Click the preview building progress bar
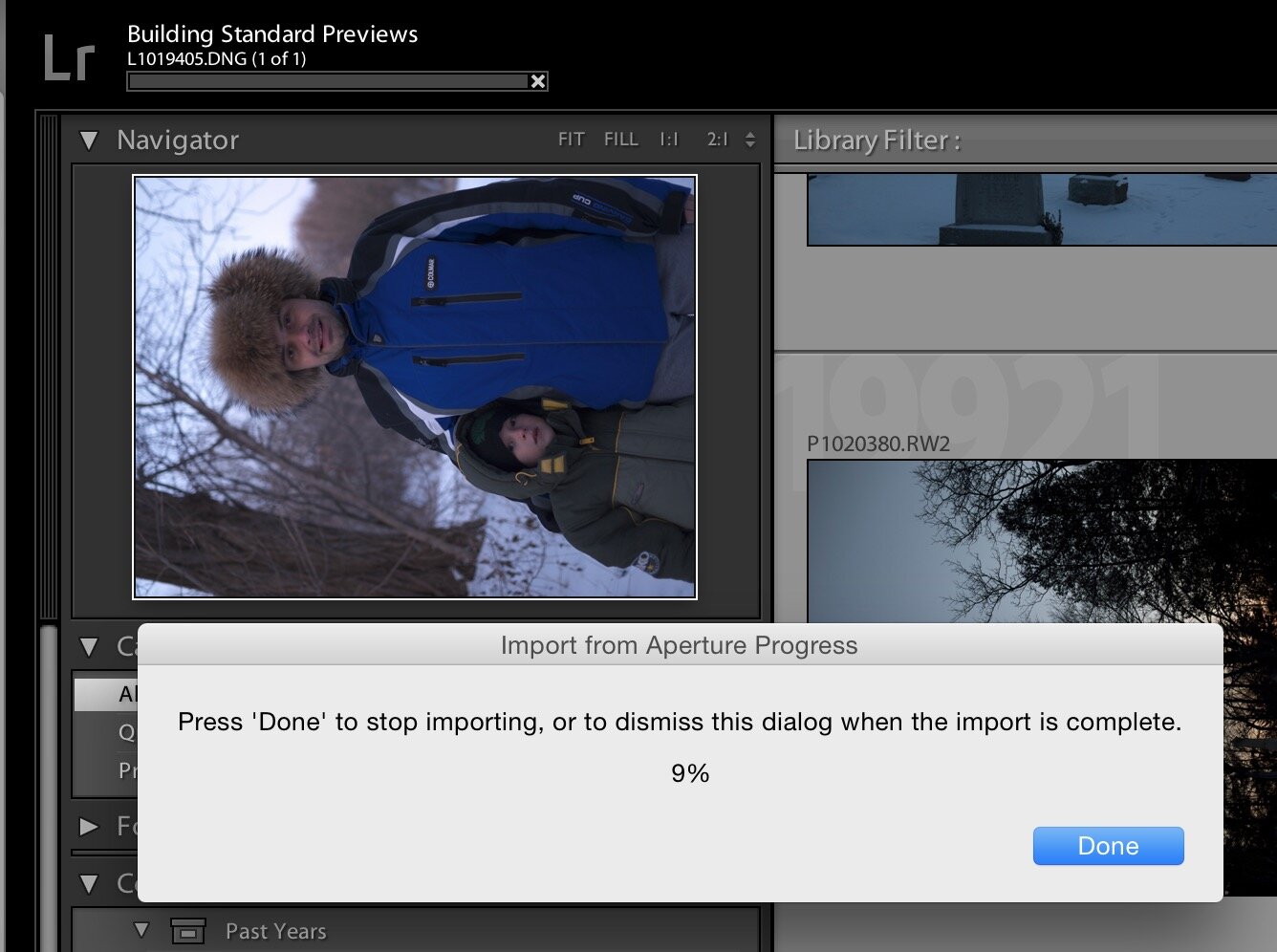The image size is (1277, 952). 328,81
